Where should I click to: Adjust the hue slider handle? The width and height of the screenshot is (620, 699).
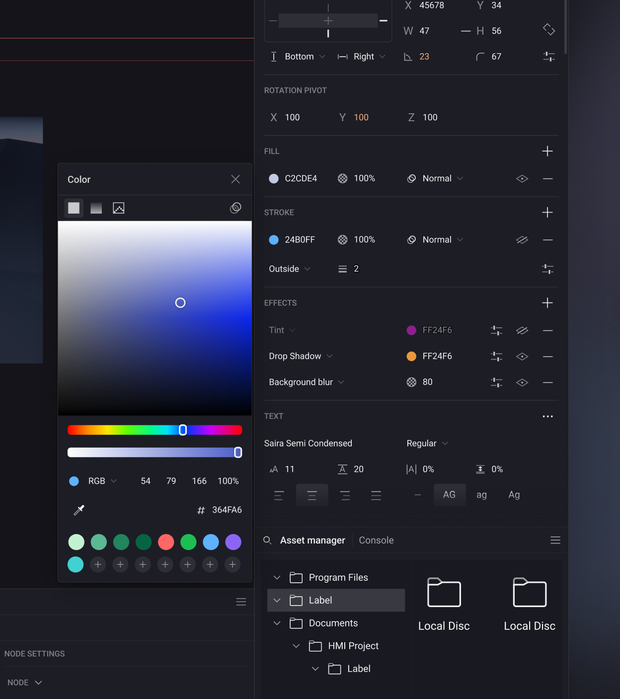pyautogui.click(x=183, y=430)
